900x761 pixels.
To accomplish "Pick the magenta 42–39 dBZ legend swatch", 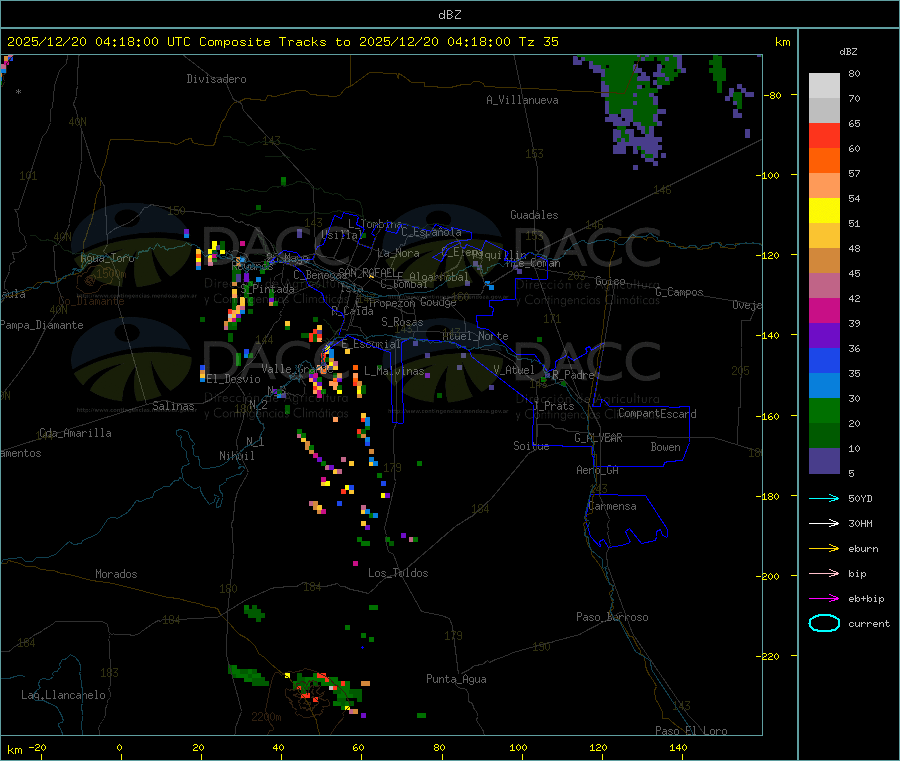I will coord(824,310).
